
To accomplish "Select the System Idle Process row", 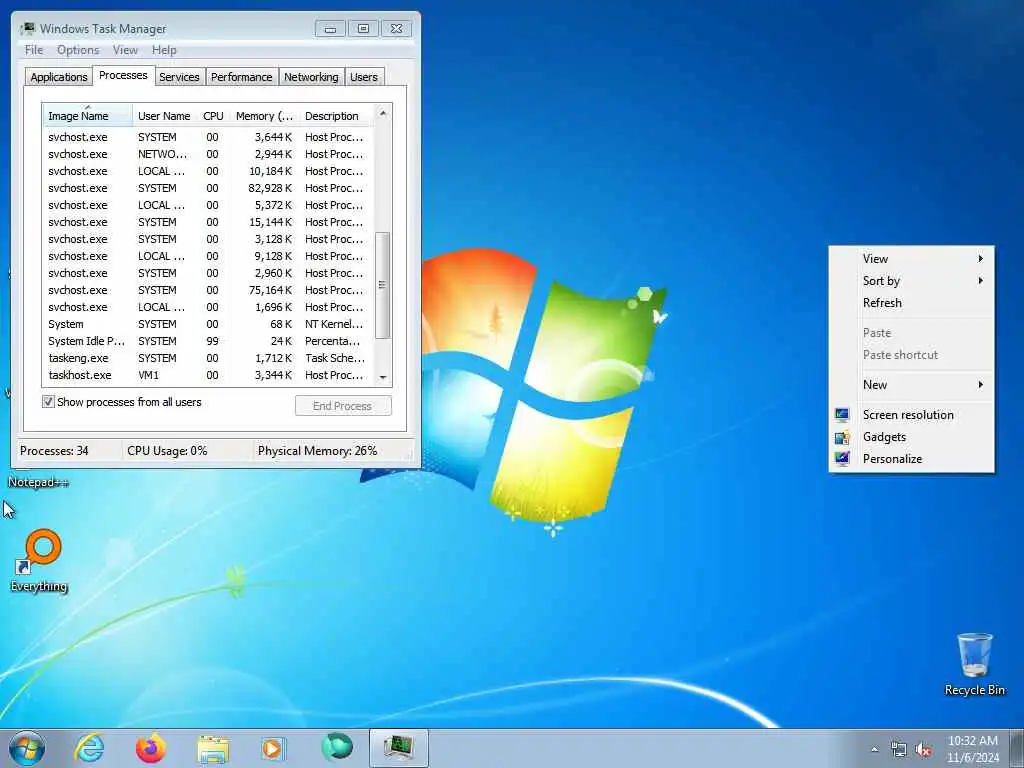I will (x=209, y=341).
